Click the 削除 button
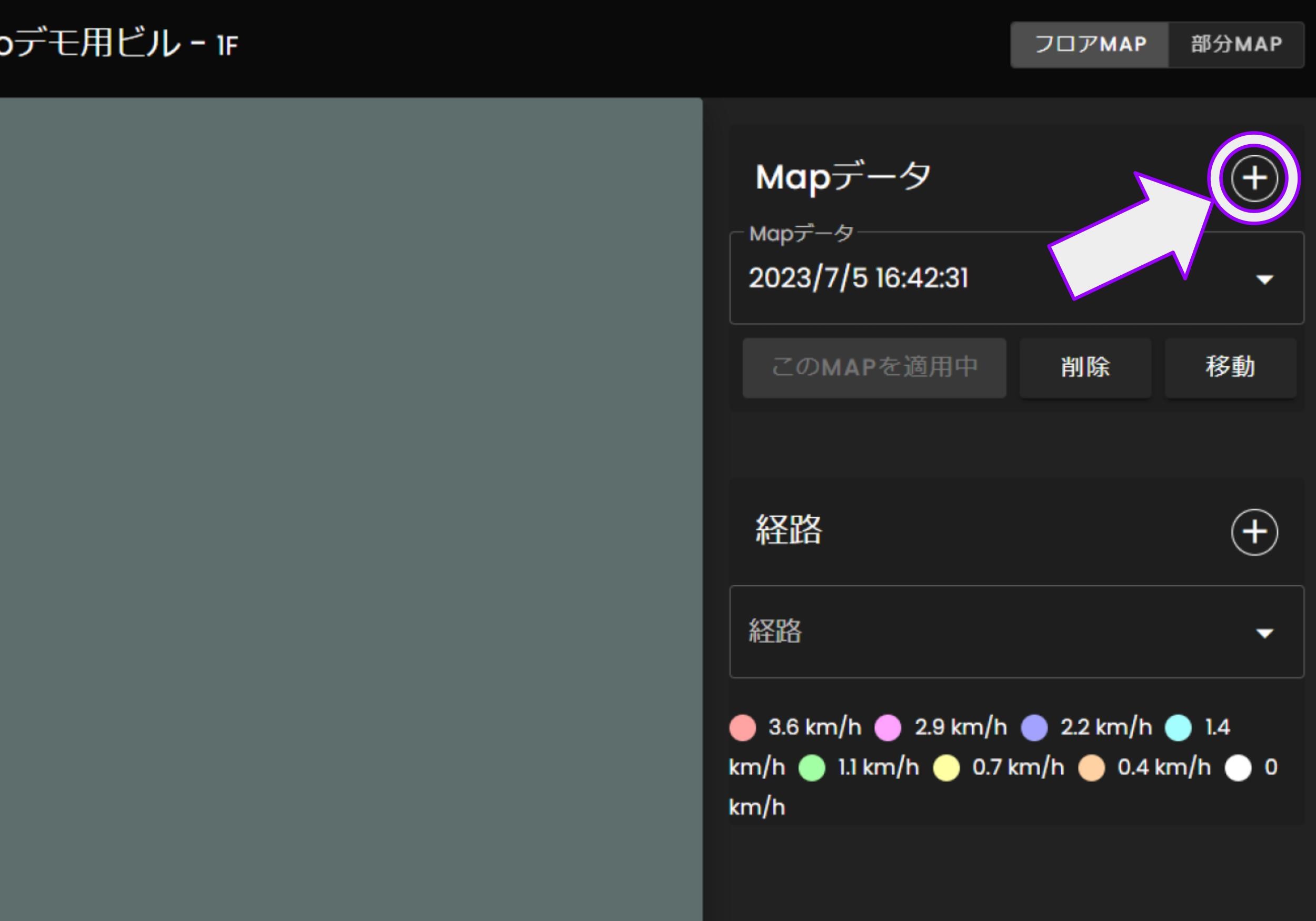 (x=1085, y=367)
